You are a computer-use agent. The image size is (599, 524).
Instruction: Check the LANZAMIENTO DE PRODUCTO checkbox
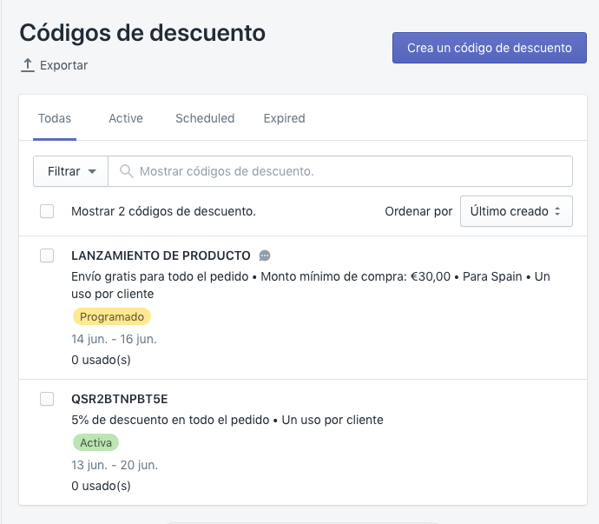[47, 256]
